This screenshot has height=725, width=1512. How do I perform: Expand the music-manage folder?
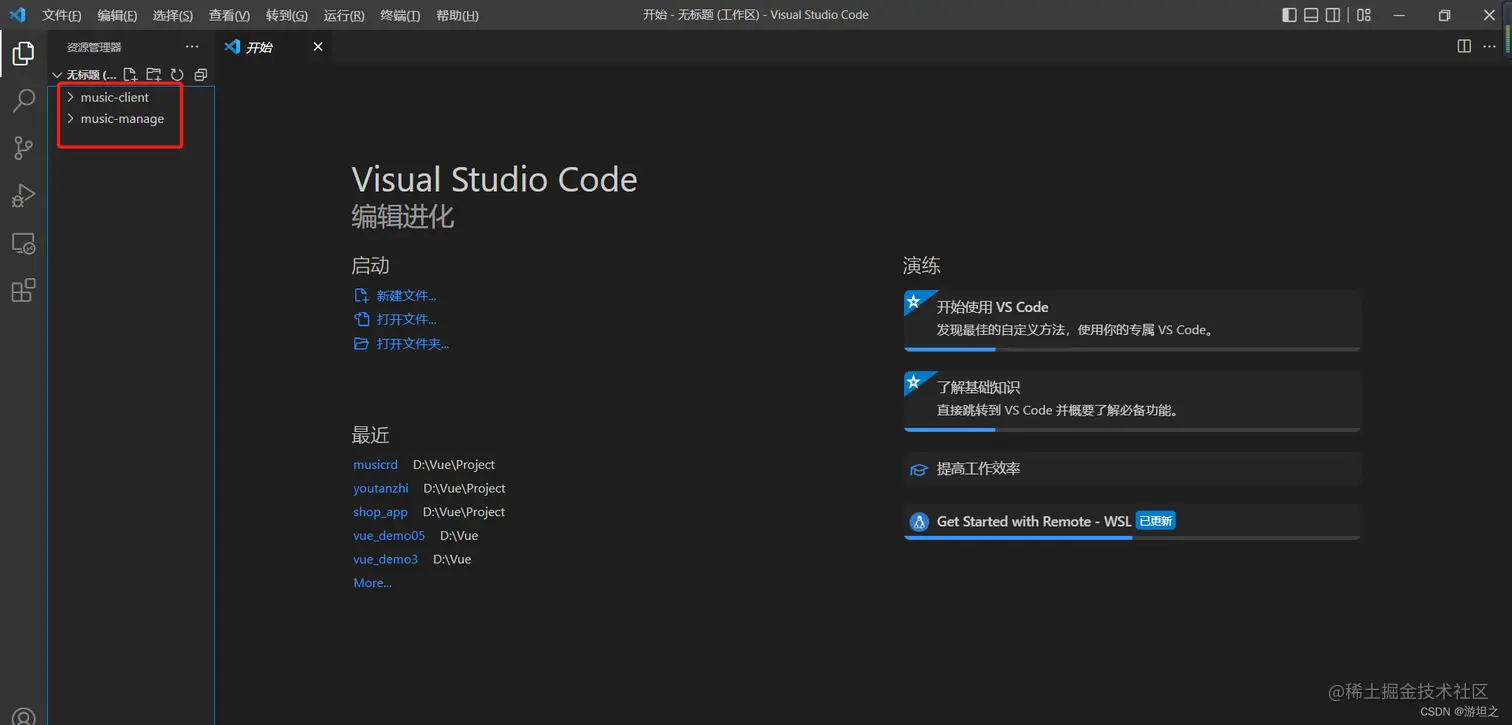[x=131, y=119]
